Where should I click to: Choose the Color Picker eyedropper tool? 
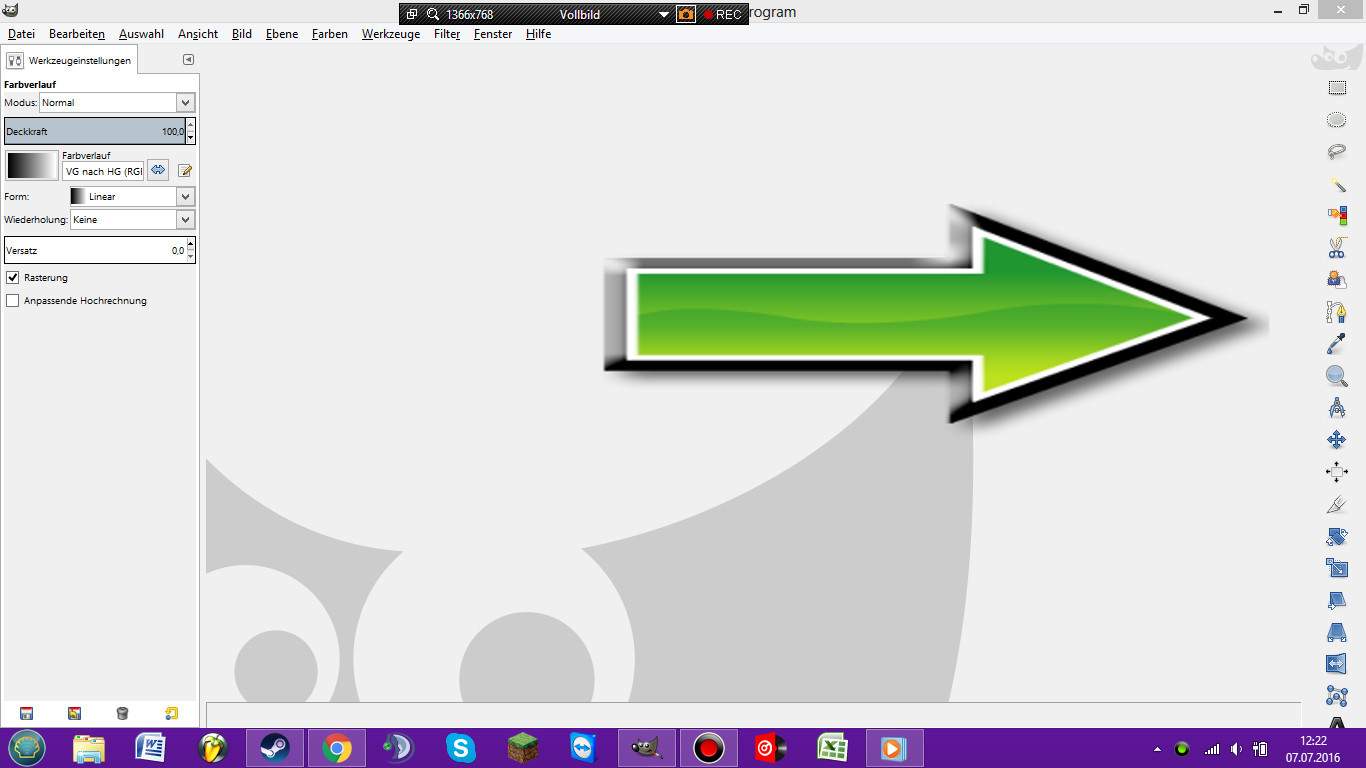pos(1336,344)
